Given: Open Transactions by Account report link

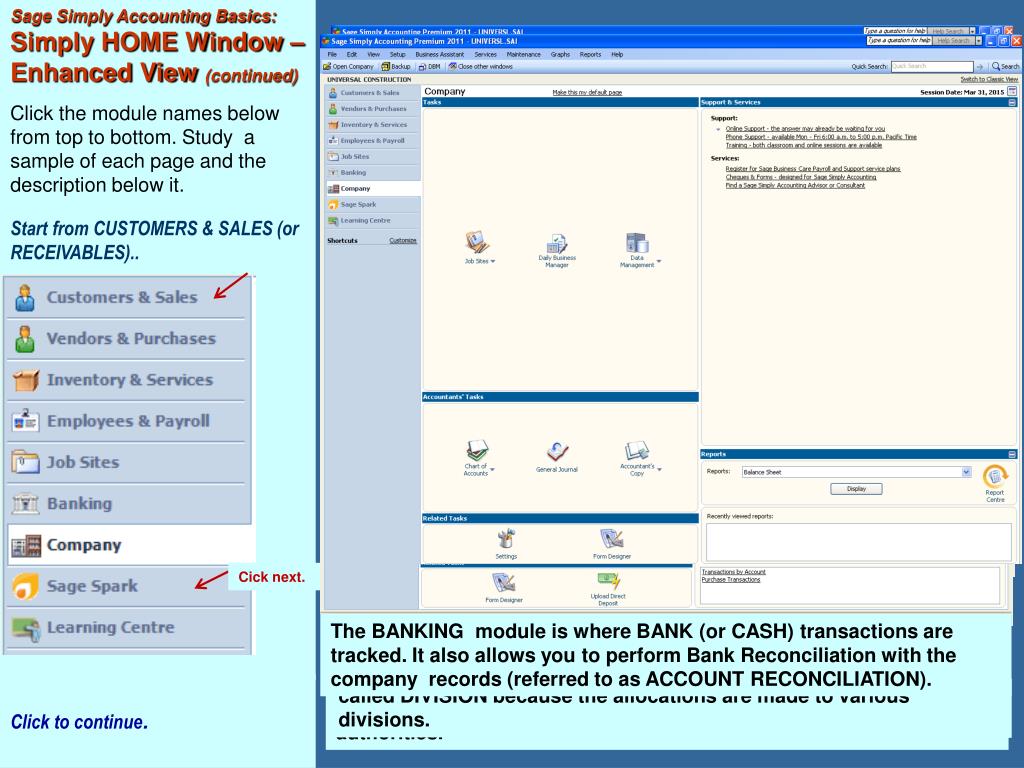Looking at the screenshot, I should (733, 571).
